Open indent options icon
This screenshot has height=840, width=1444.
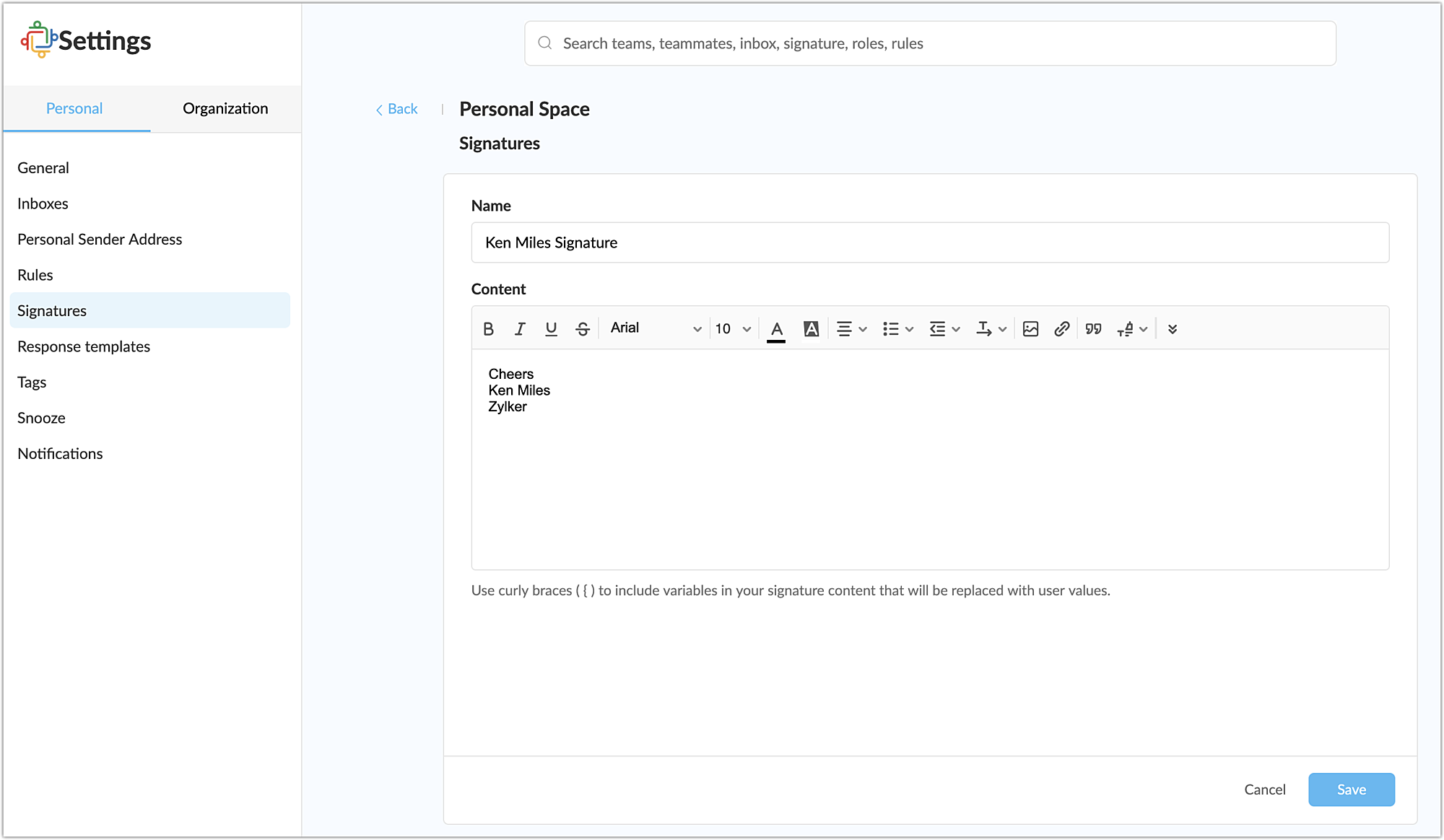944,329
